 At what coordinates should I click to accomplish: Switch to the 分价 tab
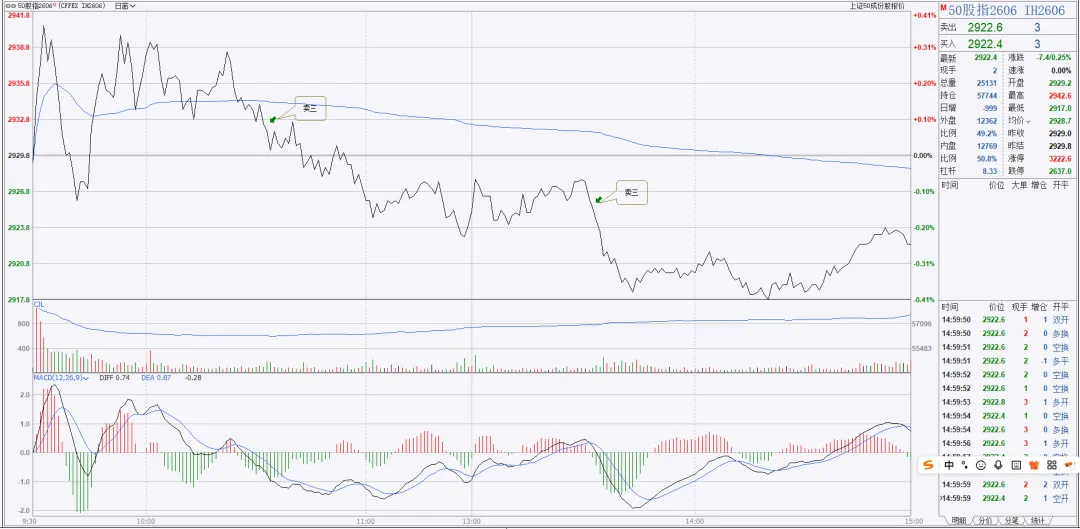coord(985,521)
